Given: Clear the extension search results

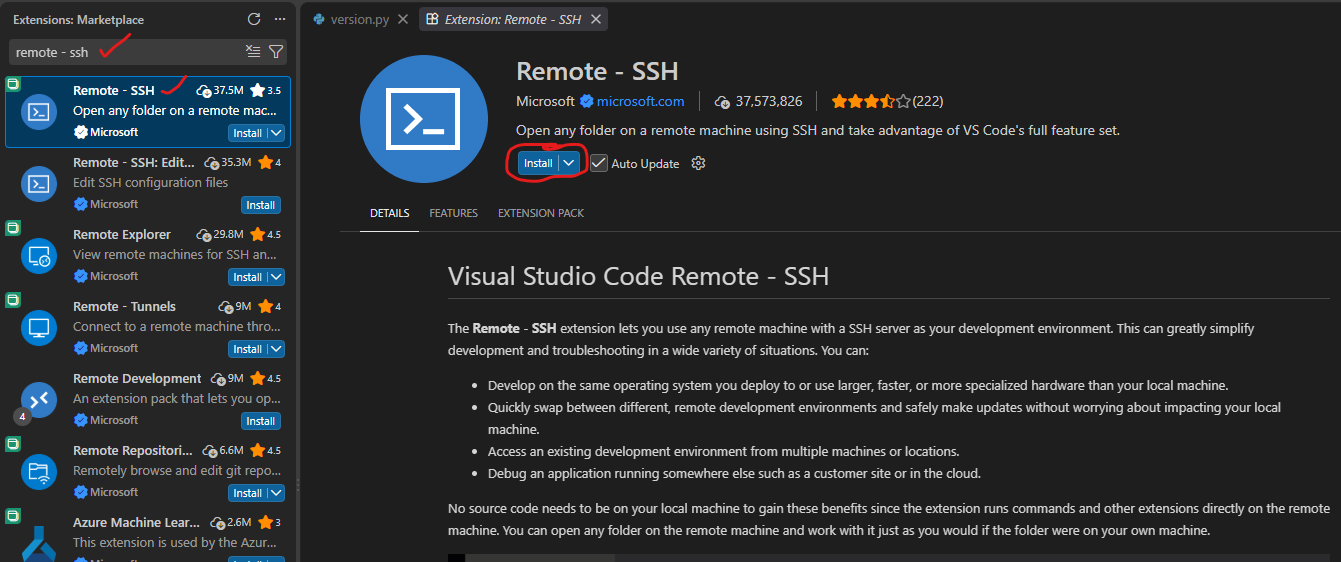Looking at the screenshot, I should click(x=253, y=52).
